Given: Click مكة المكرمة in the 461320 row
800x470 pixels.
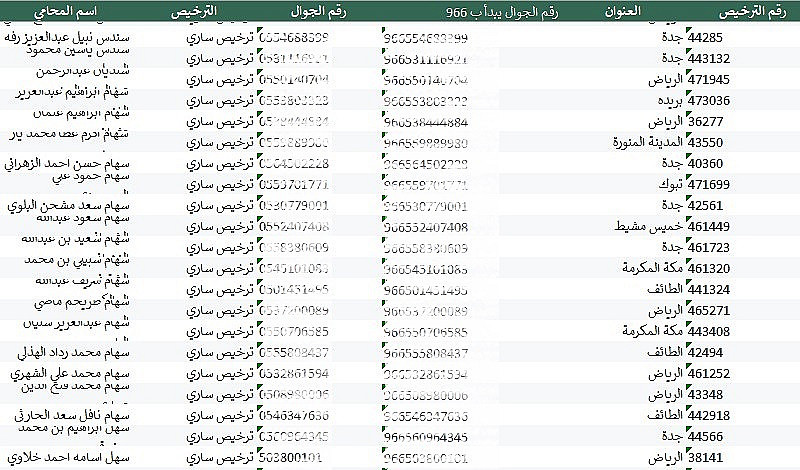Looking at the screenshot, I should tap(652, 268).
